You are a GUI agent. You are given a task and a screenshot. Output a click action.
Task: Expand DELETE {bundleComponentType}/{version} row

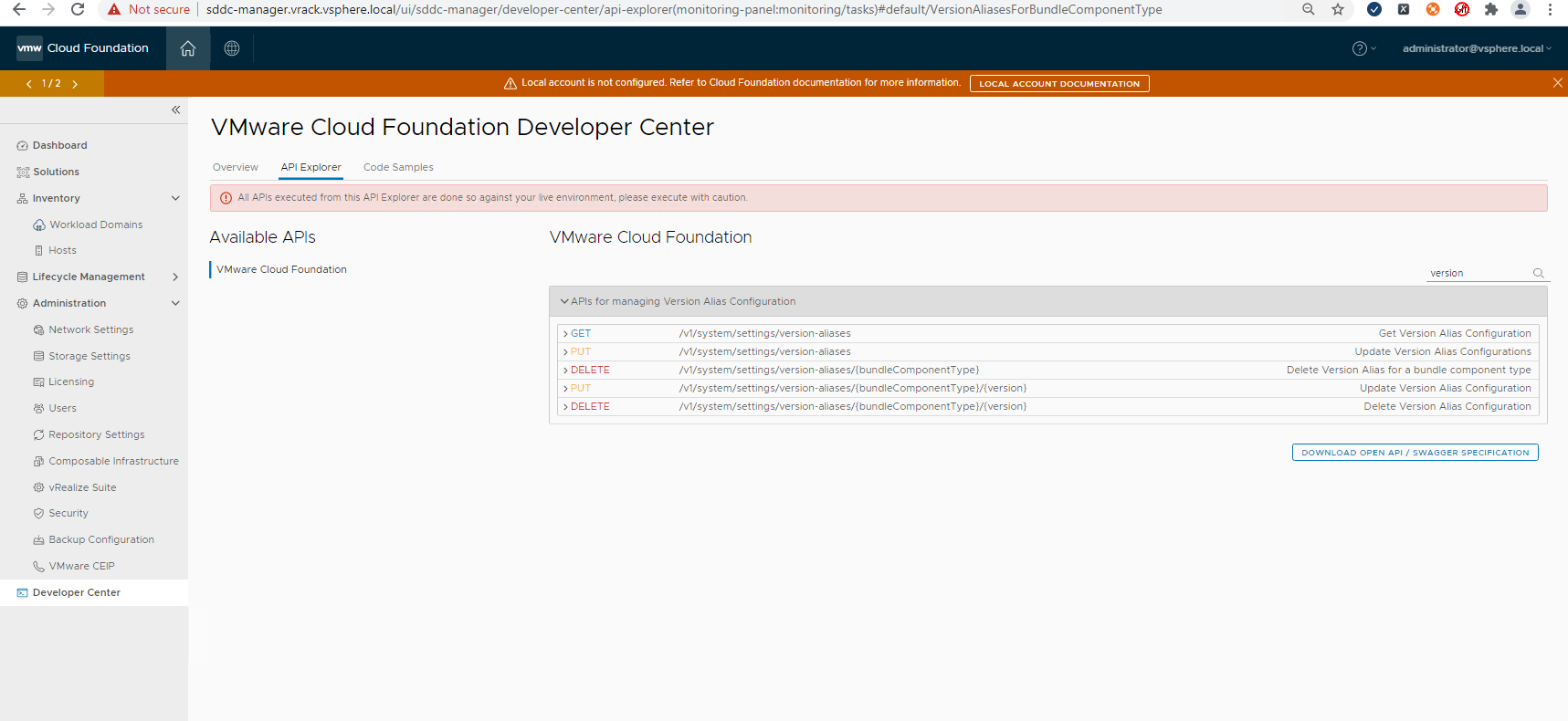click(x=1047, y=406)
